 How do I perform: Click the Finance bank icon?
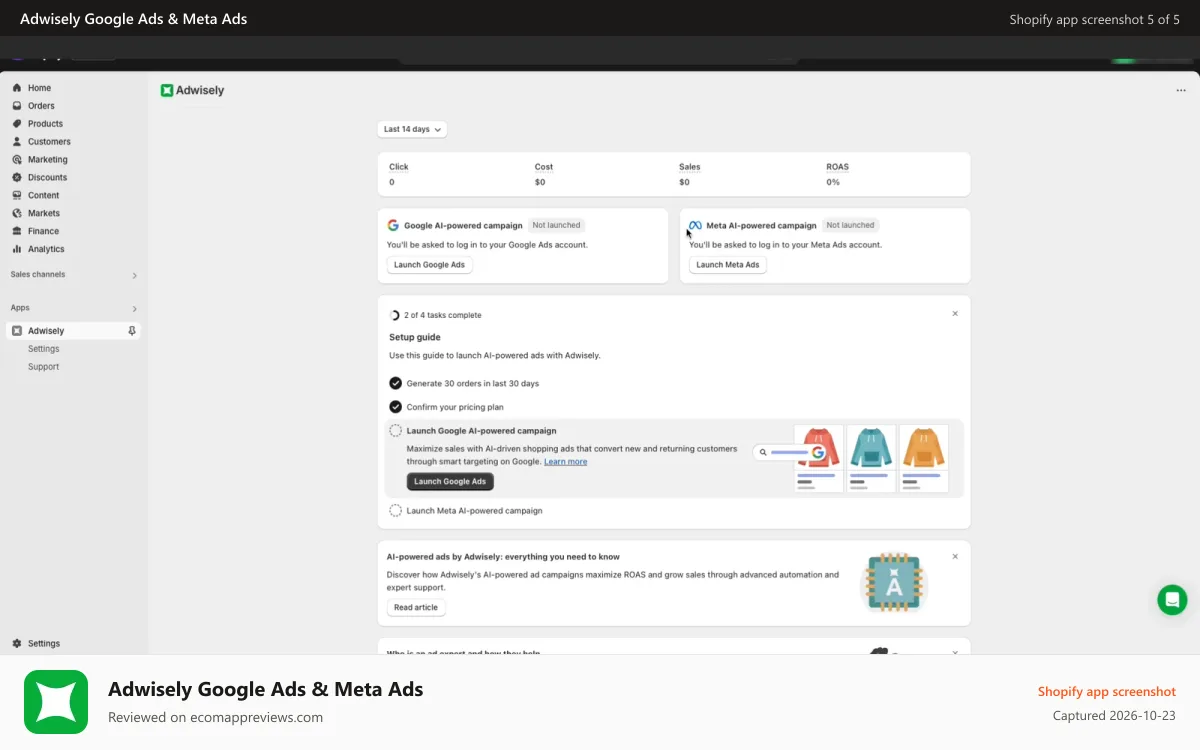pos(17,232)
